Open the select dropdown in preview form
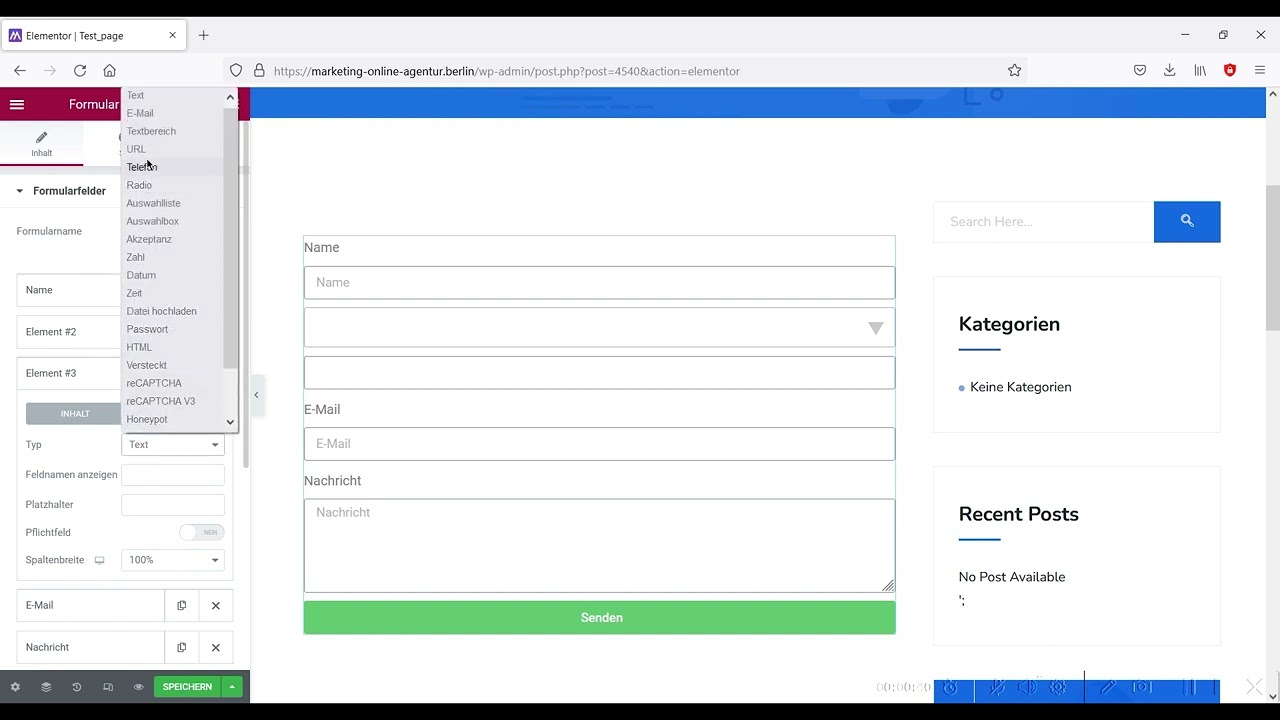 [599, 328]
